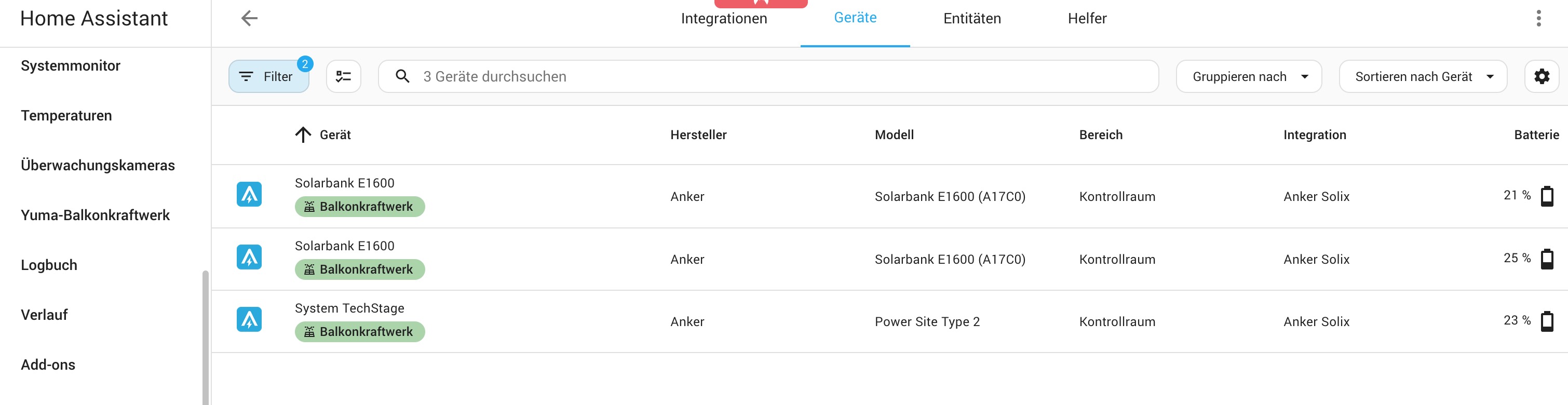
Task: Switch to the Entitäten tab
Action: click(x=971, y=18)
